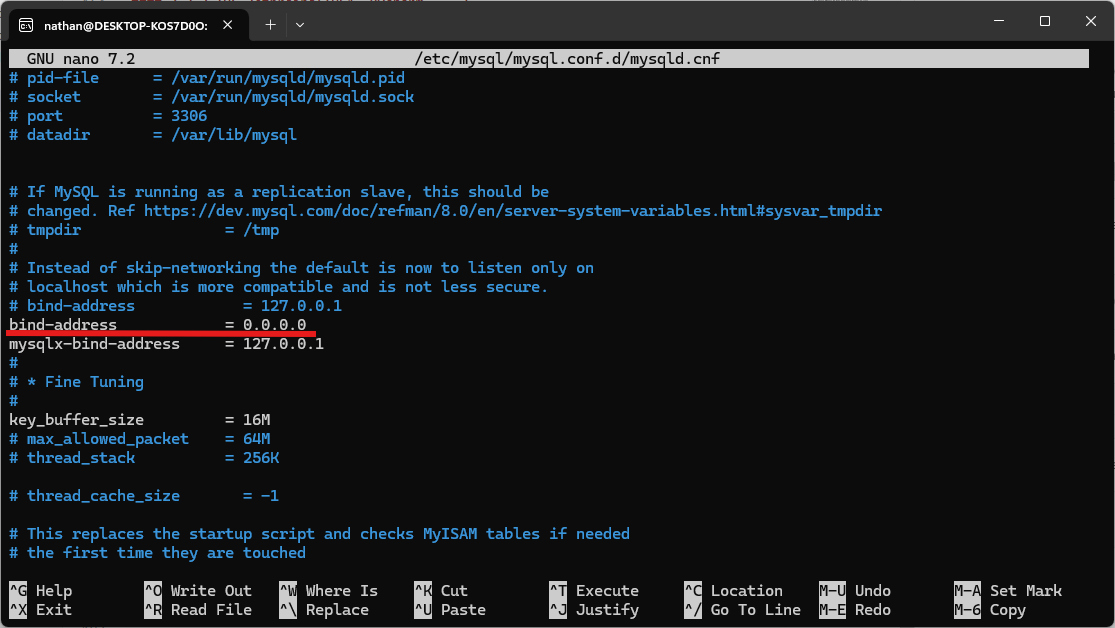Click the Set Mark shortcut label
This screenshot has width=1115, height=628.
[x=1025, y=591]
